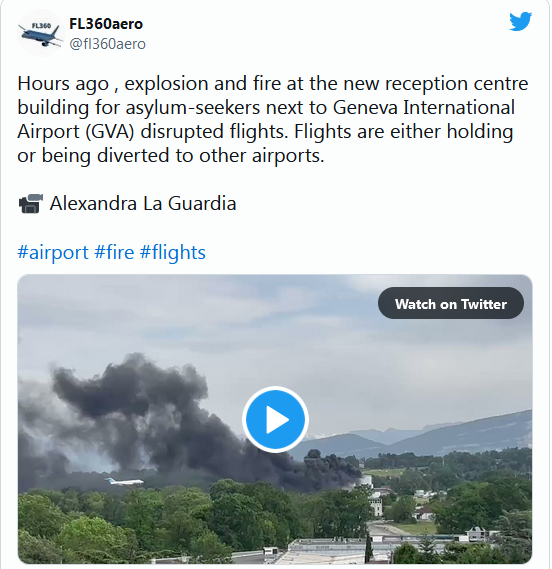Click the Alexandra La Guardia credit text

point(143,203)
